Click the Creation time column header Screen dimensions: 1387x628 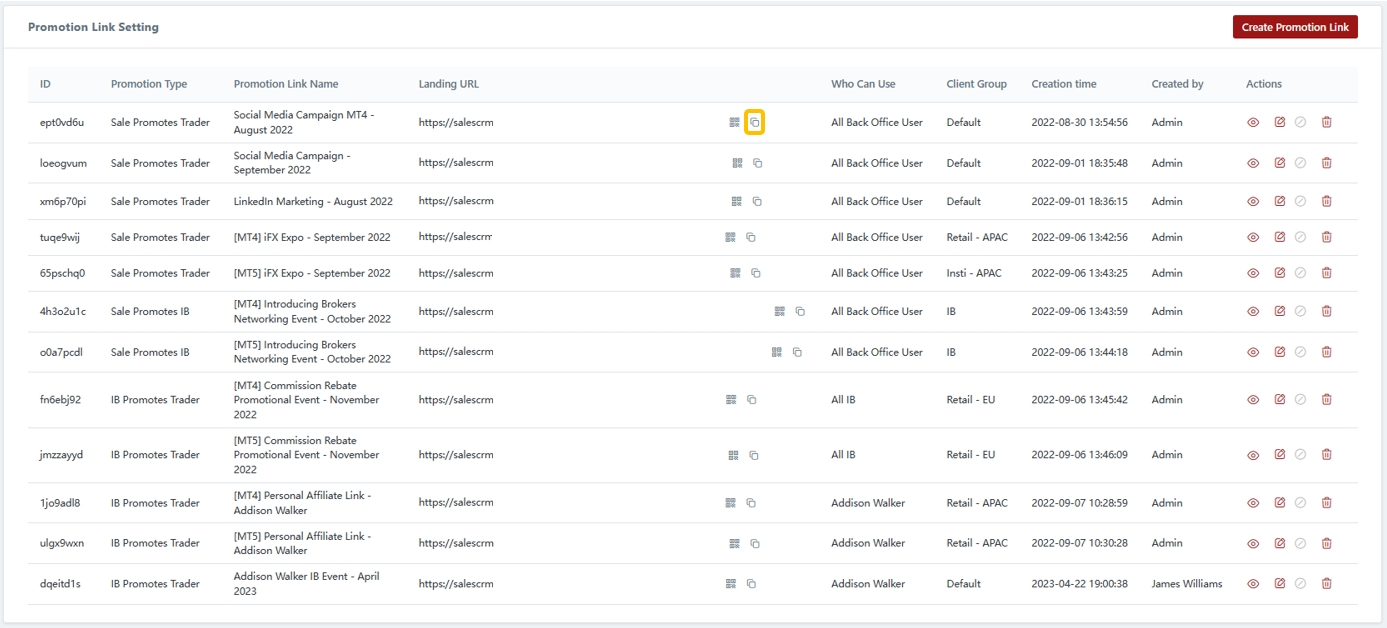coord(1064,84)
